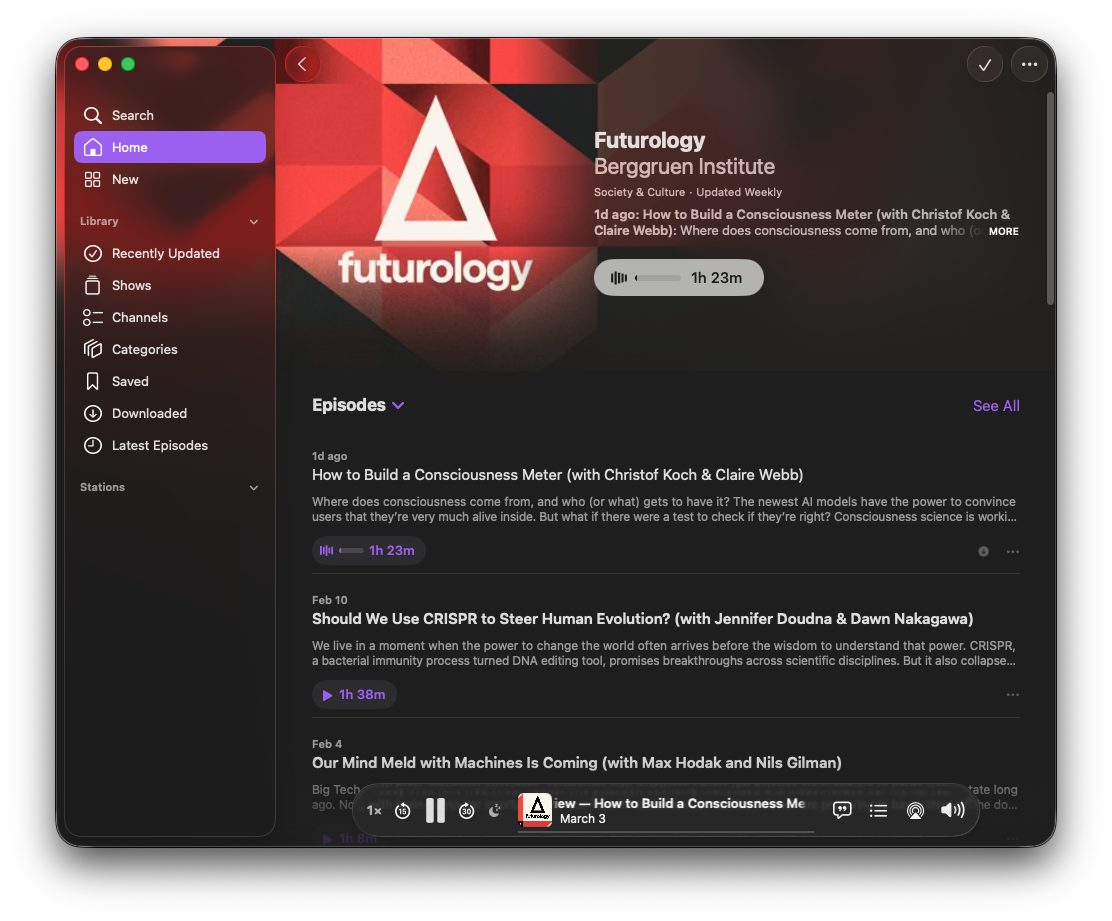
Task: Open the Episodes filter dropdown
Action: (358, 405)
